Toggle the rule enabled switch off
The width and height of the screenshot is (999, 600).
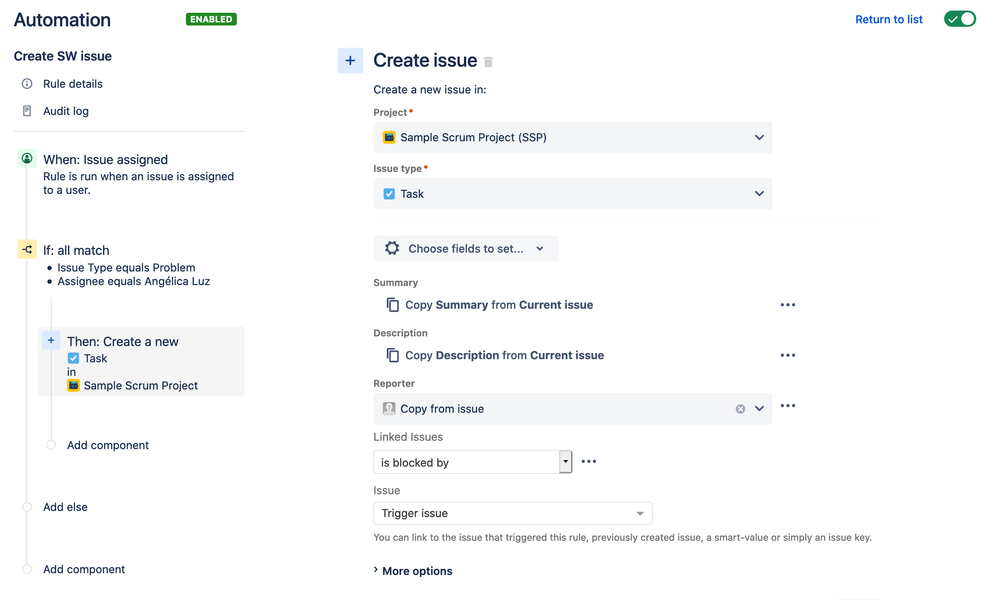(959, 19)
